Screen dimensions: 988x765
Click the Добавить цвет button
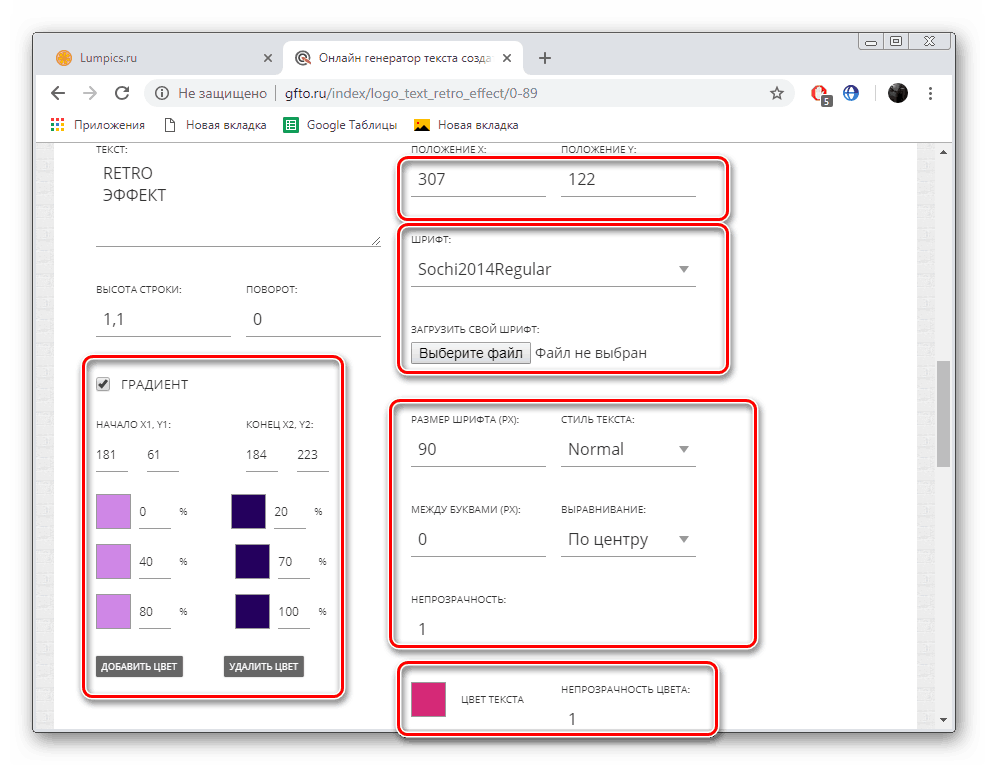[x=139, y=667]
